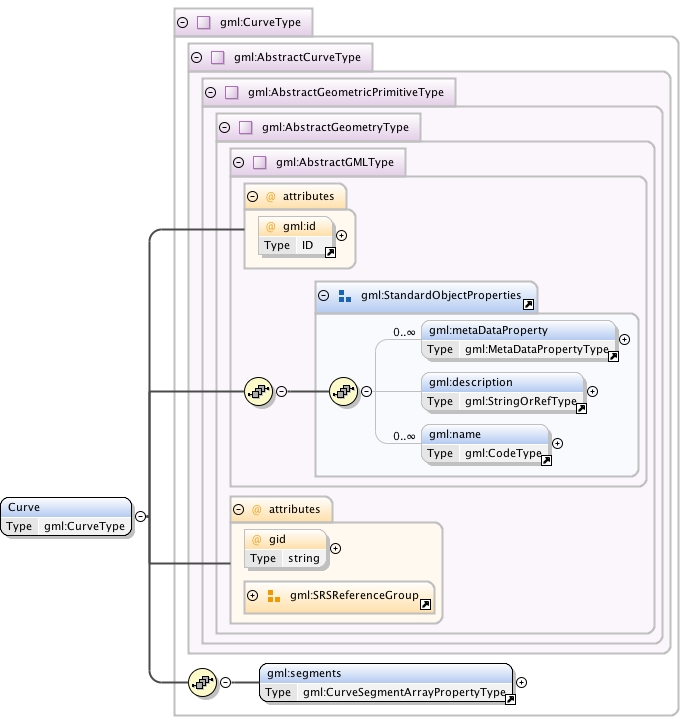The width and height of the screenshot is (680, 717).
Task: Select the gml:id attribute box
Action: pyautogui.click(x=295, y=236)
